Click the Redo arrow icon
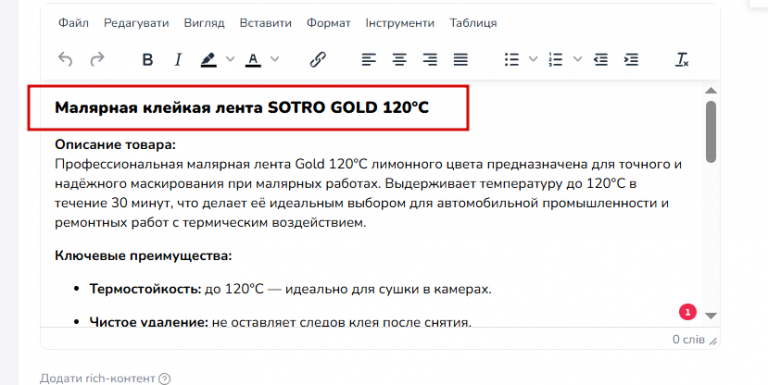The width and height of the screenshot is (768, 385). coord(97,59)
